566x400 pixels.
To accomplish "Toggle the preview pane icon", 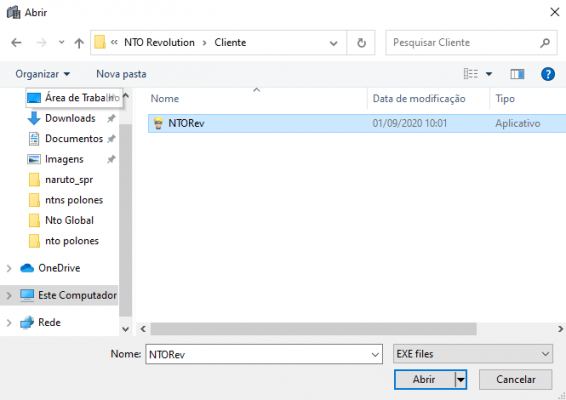I will pyautogui.click(x=517, y=74).
